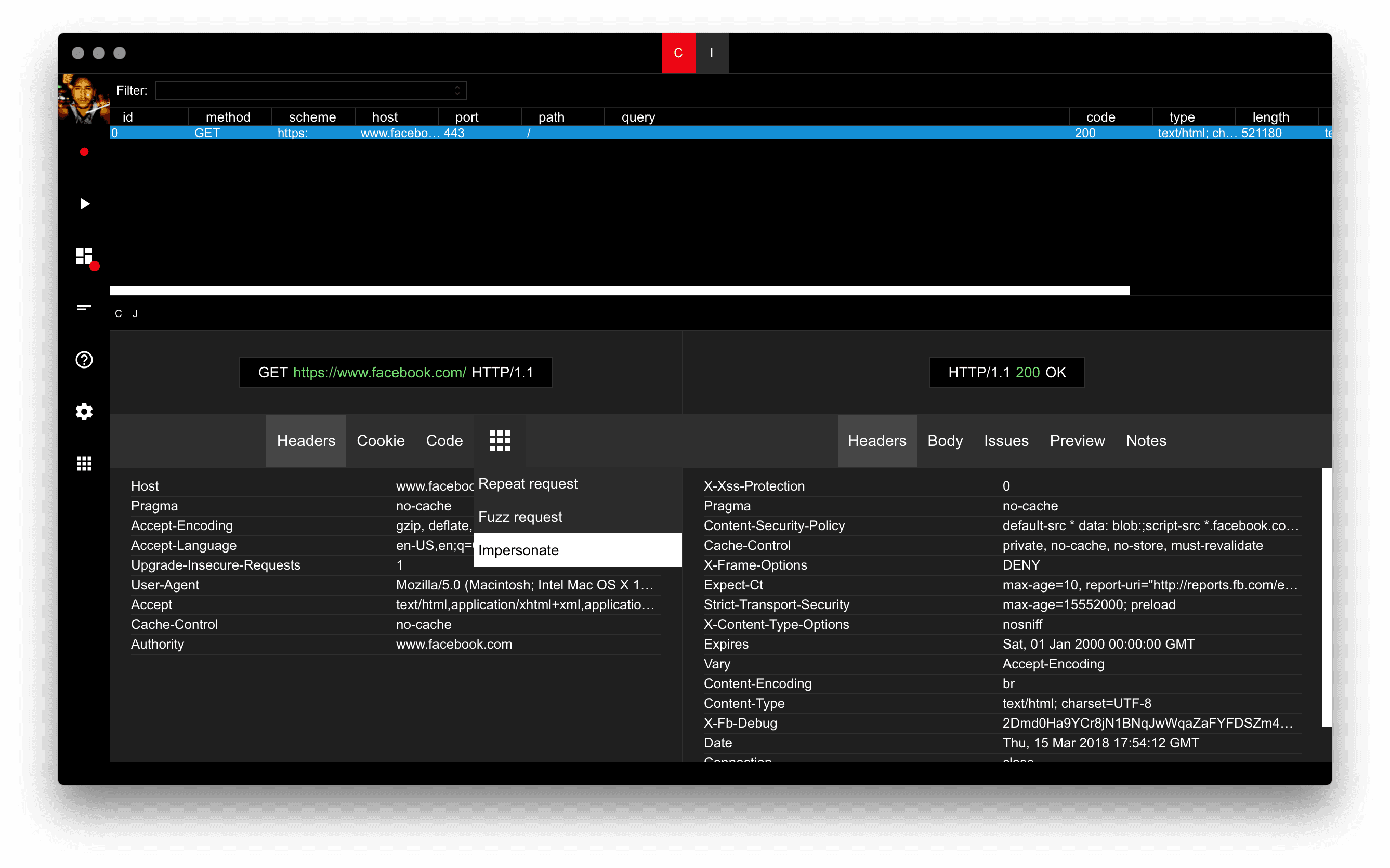The image size is (1390, 868).
Task: Click the HTTP/1.1 200 OK status box
Action: 1007,373
